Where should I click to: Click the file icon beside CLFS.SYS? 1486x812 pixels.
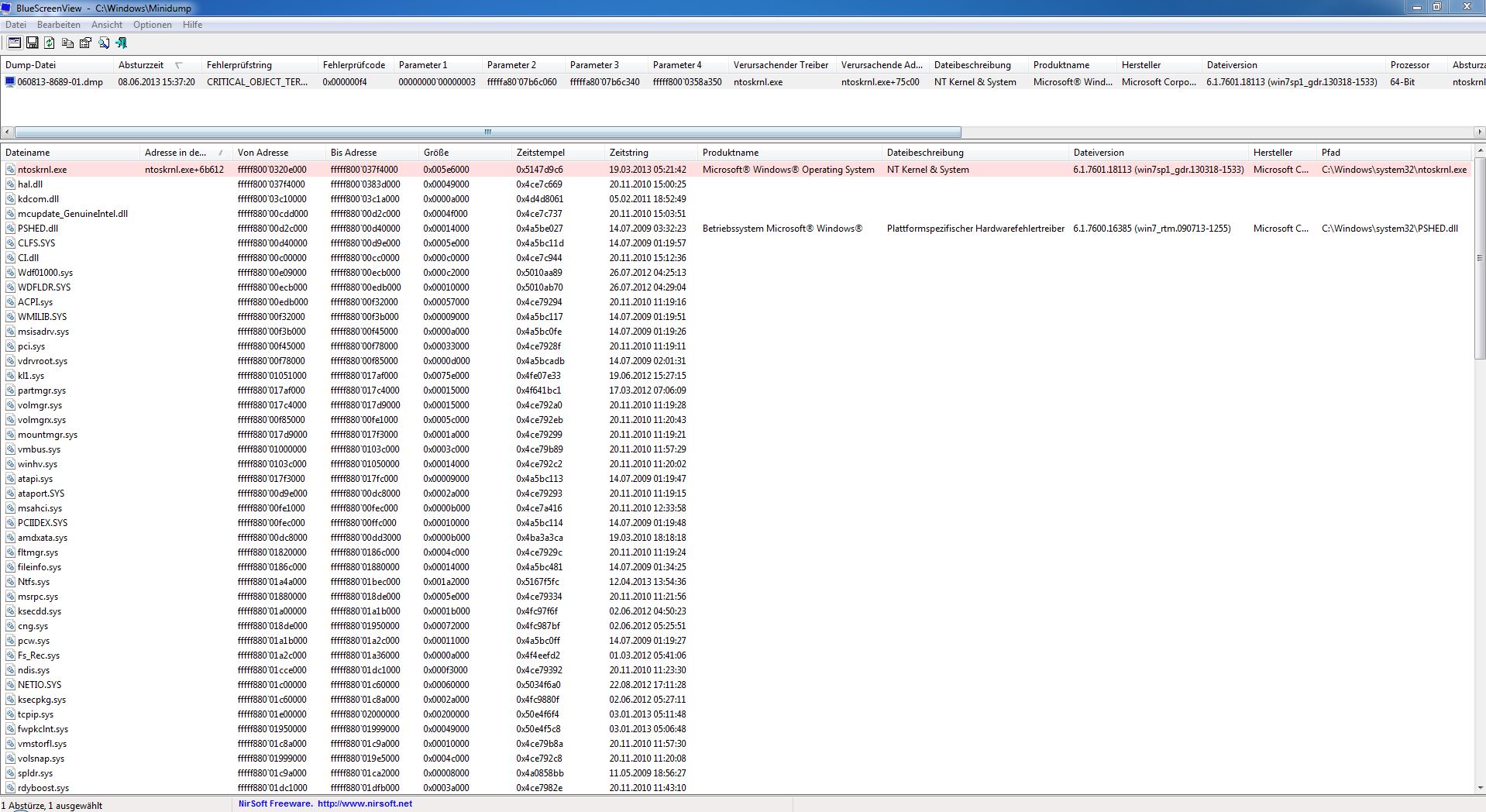(x=10, y=243)
